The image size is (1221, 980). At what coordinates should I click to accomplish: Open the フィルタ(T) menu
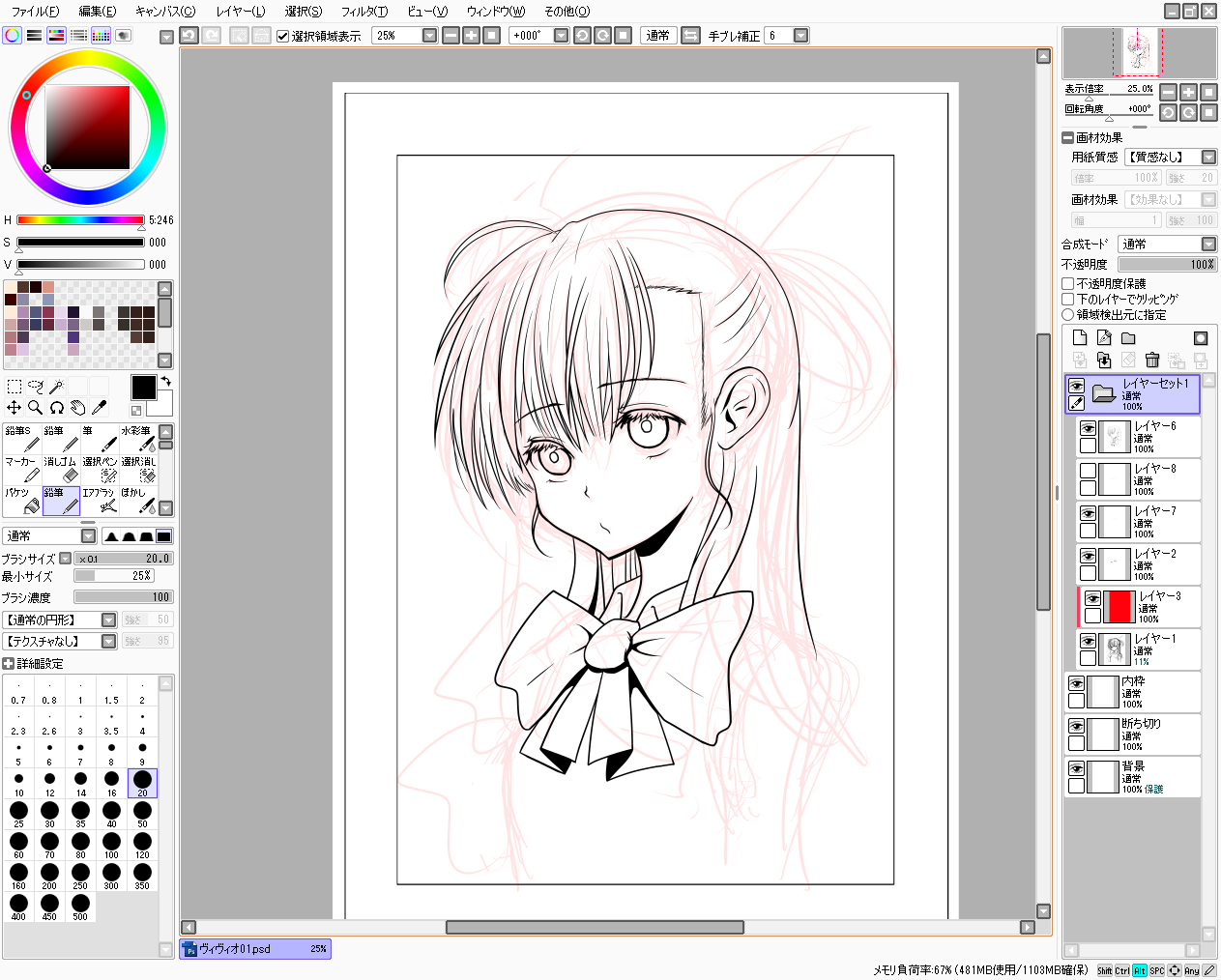click(364, 11)
